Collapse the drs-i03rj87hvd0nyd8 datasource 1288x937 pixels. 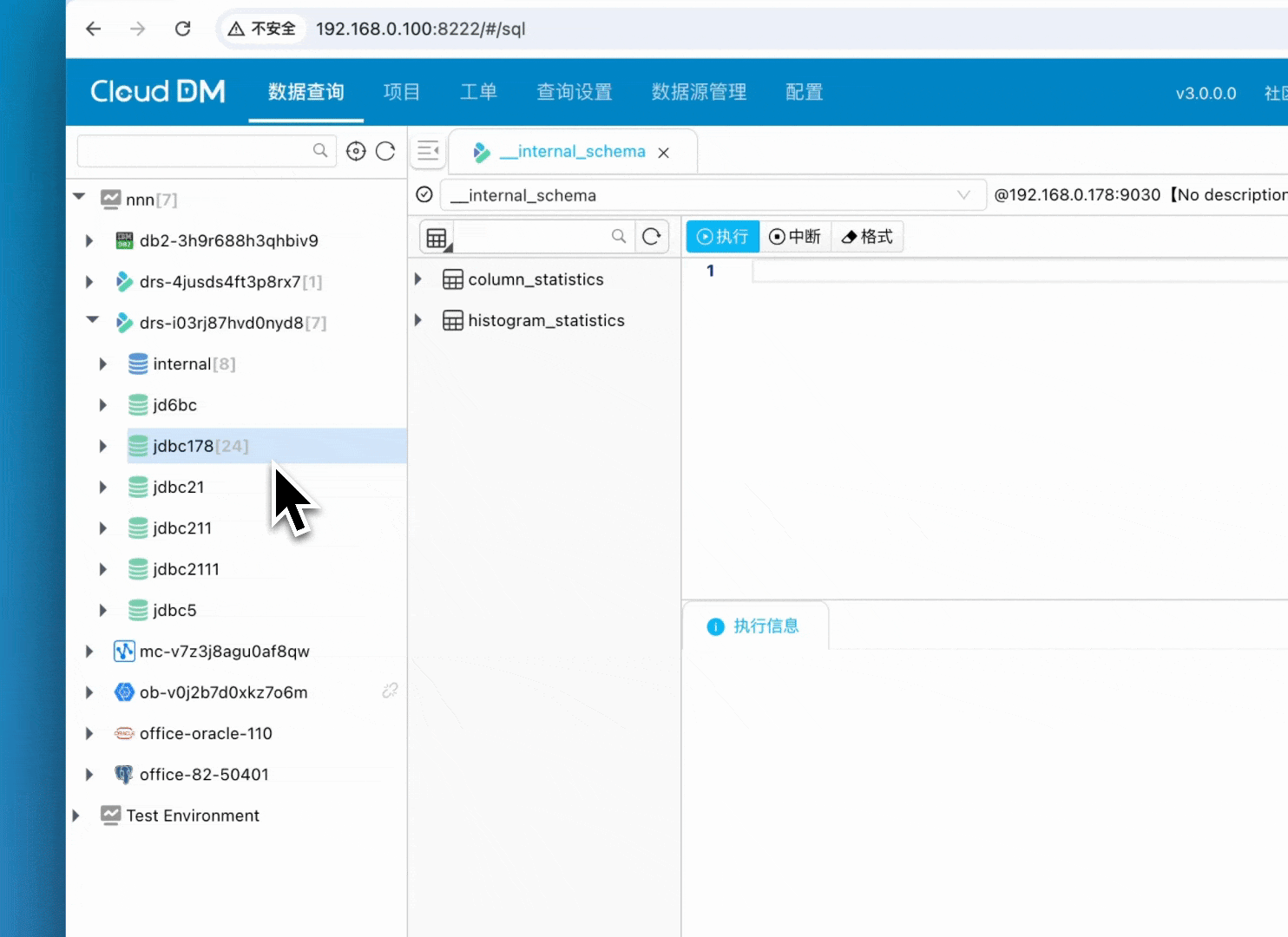coord(92,320)
